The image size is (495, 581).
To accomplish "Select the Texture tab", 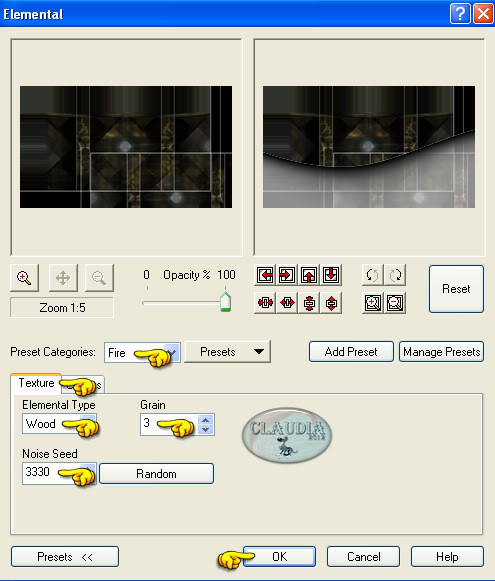I will 36,383.
